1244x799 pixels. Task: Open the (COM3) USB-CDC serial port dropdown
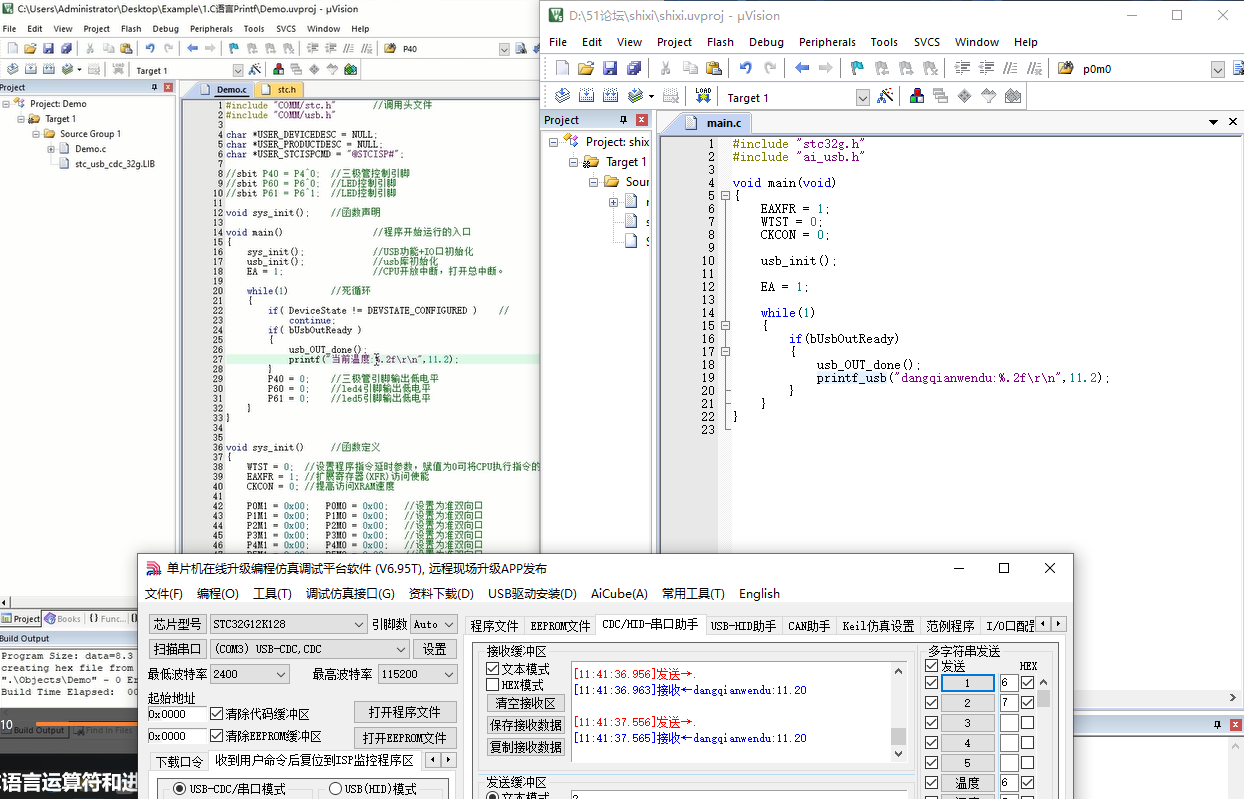tap(309, 649)
